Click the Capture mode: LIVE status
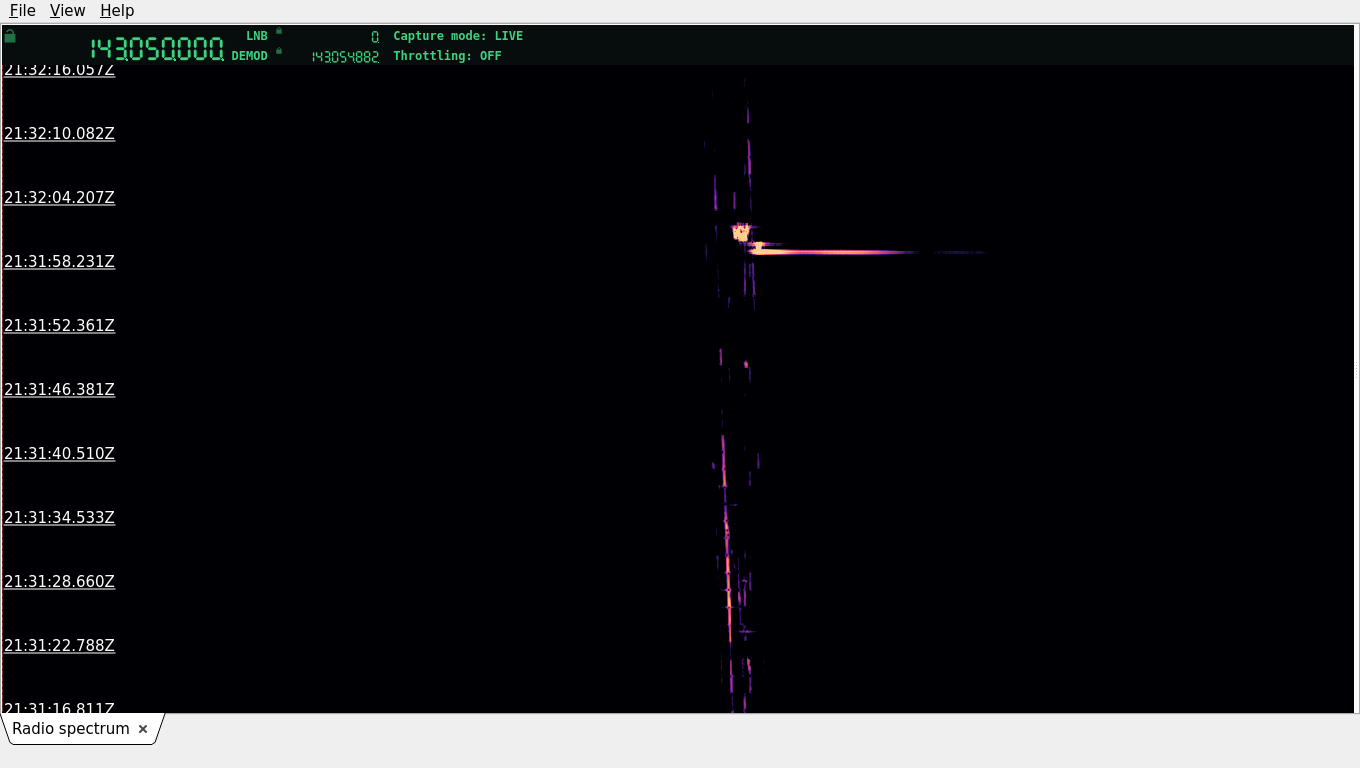Screen dimensions: 1360x768 [x=458, y=36]
